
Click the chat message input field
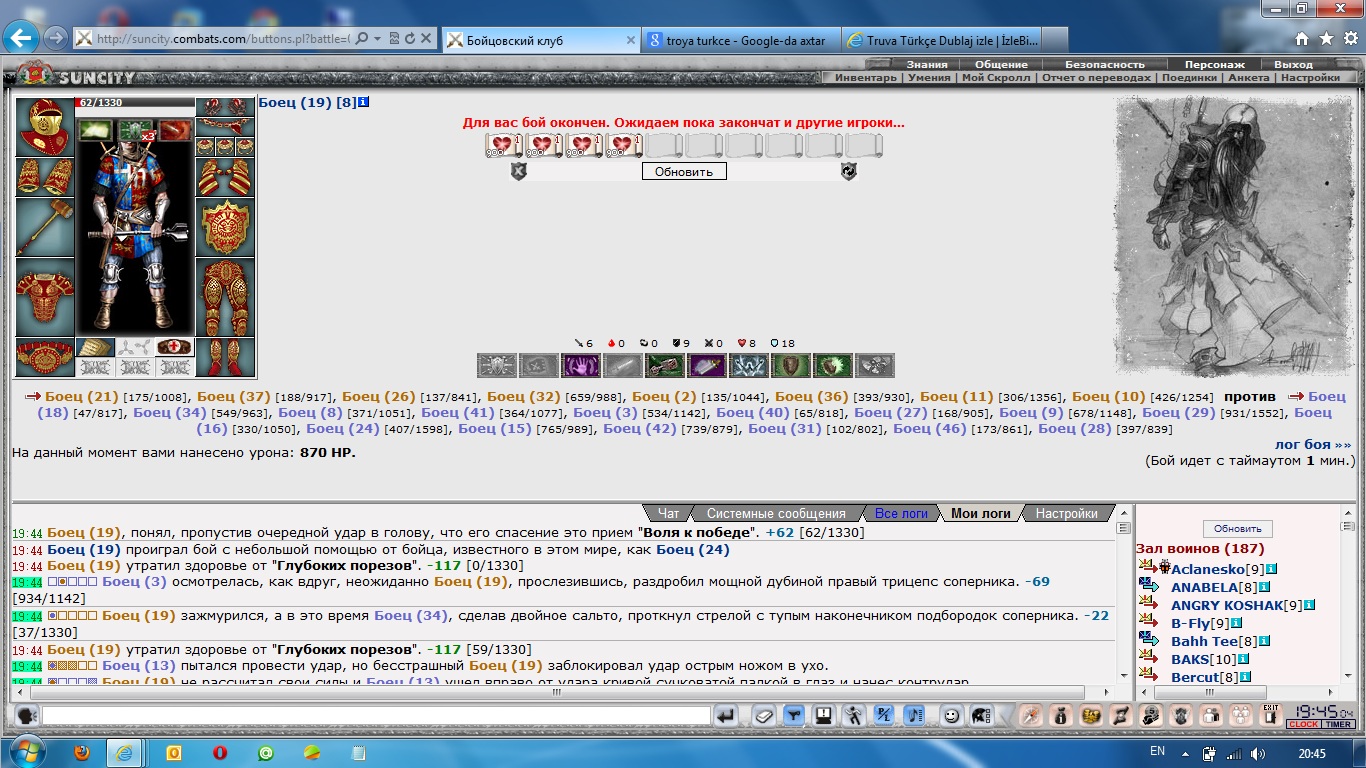click(x=376, y=715)
